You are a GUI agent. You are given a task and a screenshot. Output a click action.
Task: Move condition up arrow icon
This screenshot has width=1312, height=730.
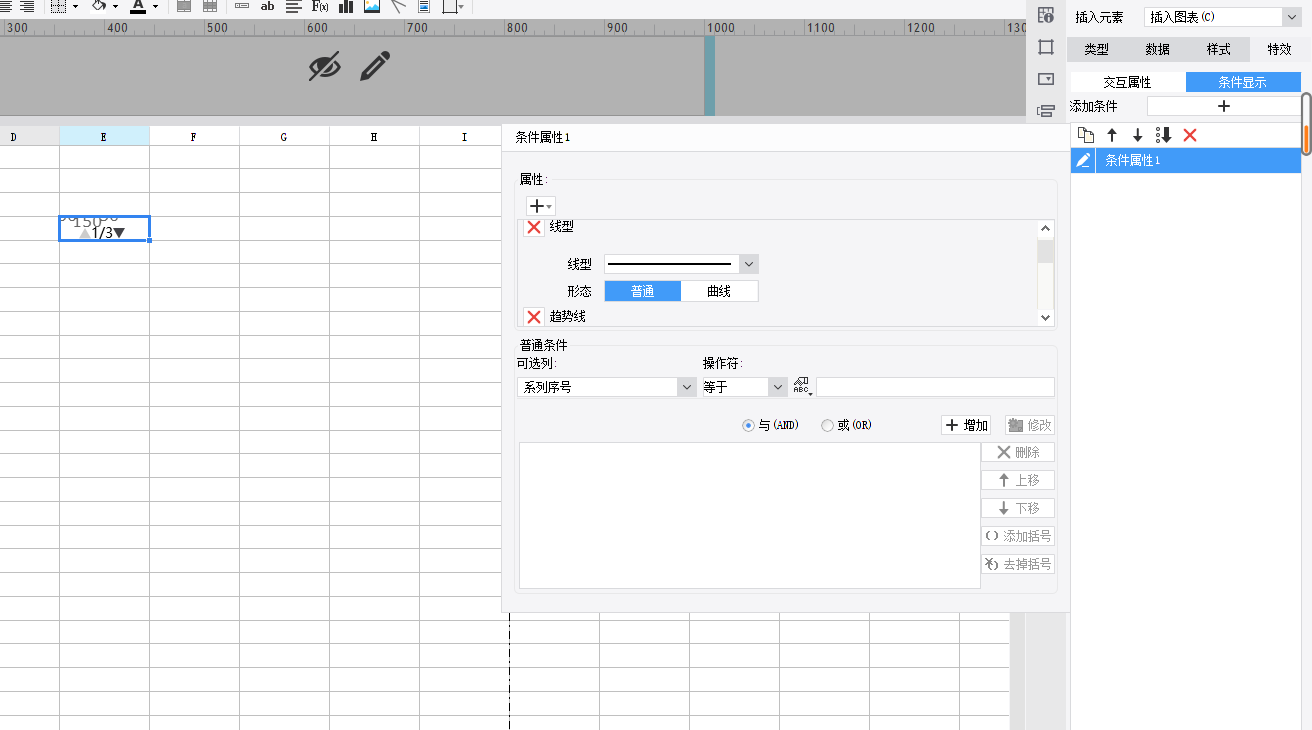pos(1111,135)
